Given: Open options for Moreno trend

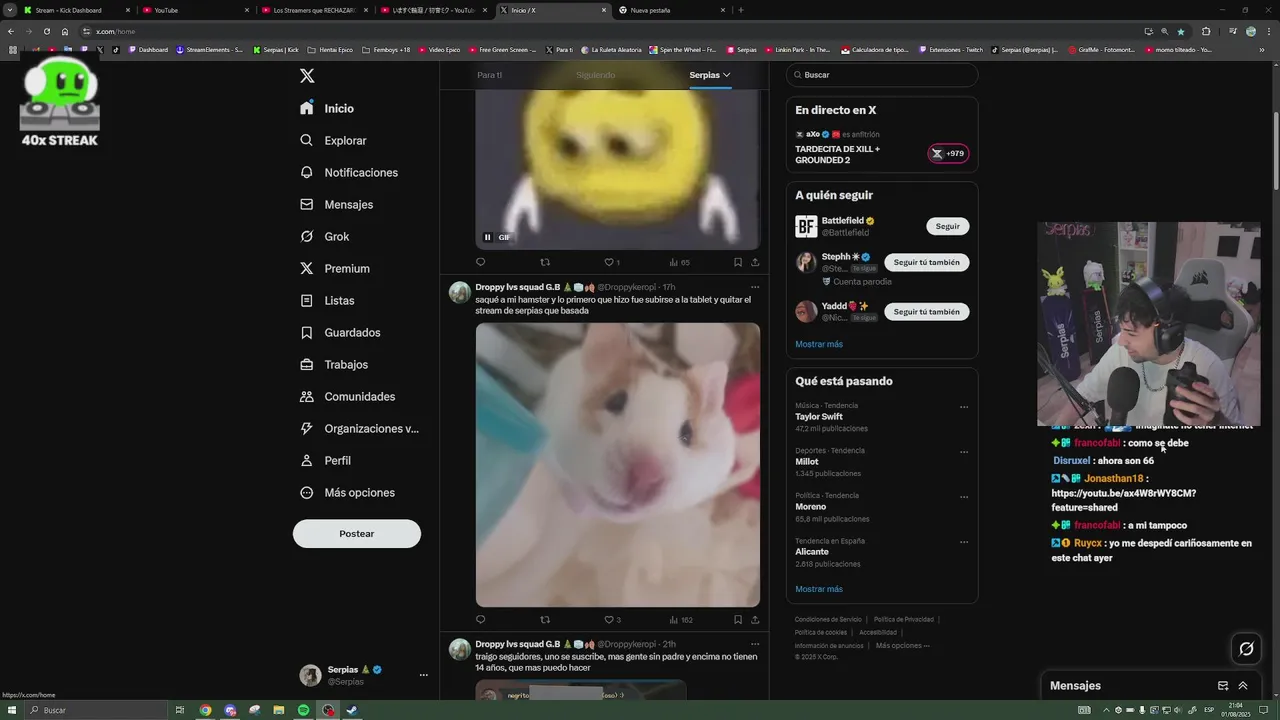Looking at the screenshot, I should (x=964, y=497).
